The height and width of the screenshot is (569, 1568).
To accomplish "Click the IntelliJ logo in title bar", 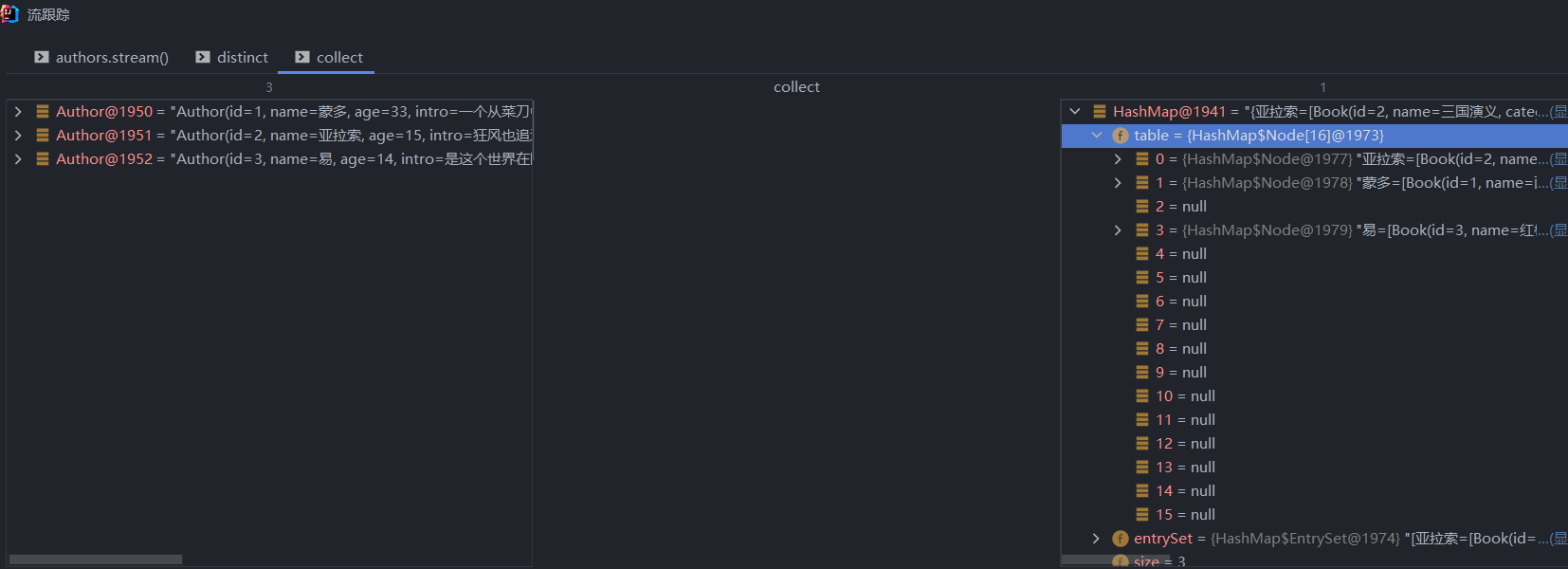I will (x=9, y=13).
